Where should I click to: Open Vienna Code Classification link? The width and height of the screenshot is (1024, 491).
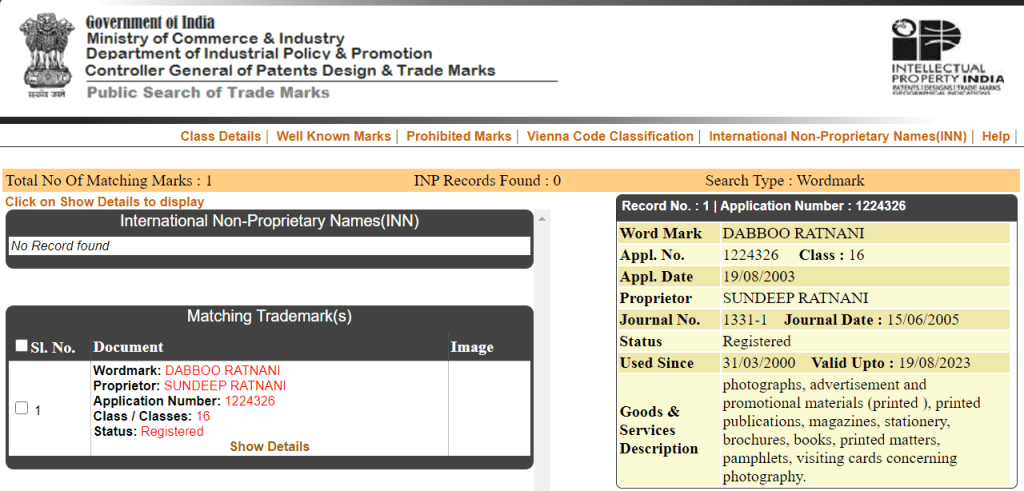coord(609,136)
